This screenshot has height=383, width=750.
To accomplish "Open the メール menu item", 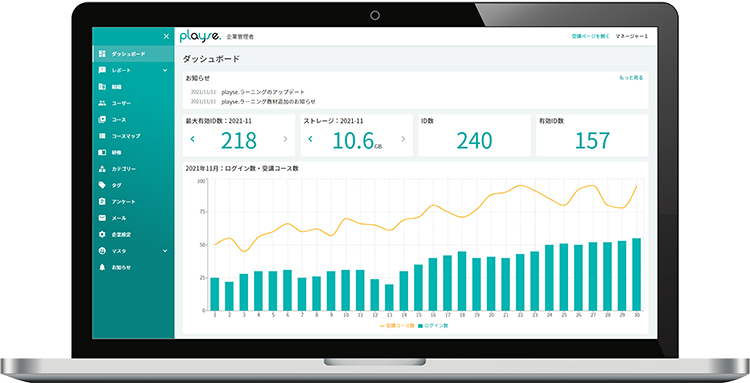I will click(x=133, y=218).
